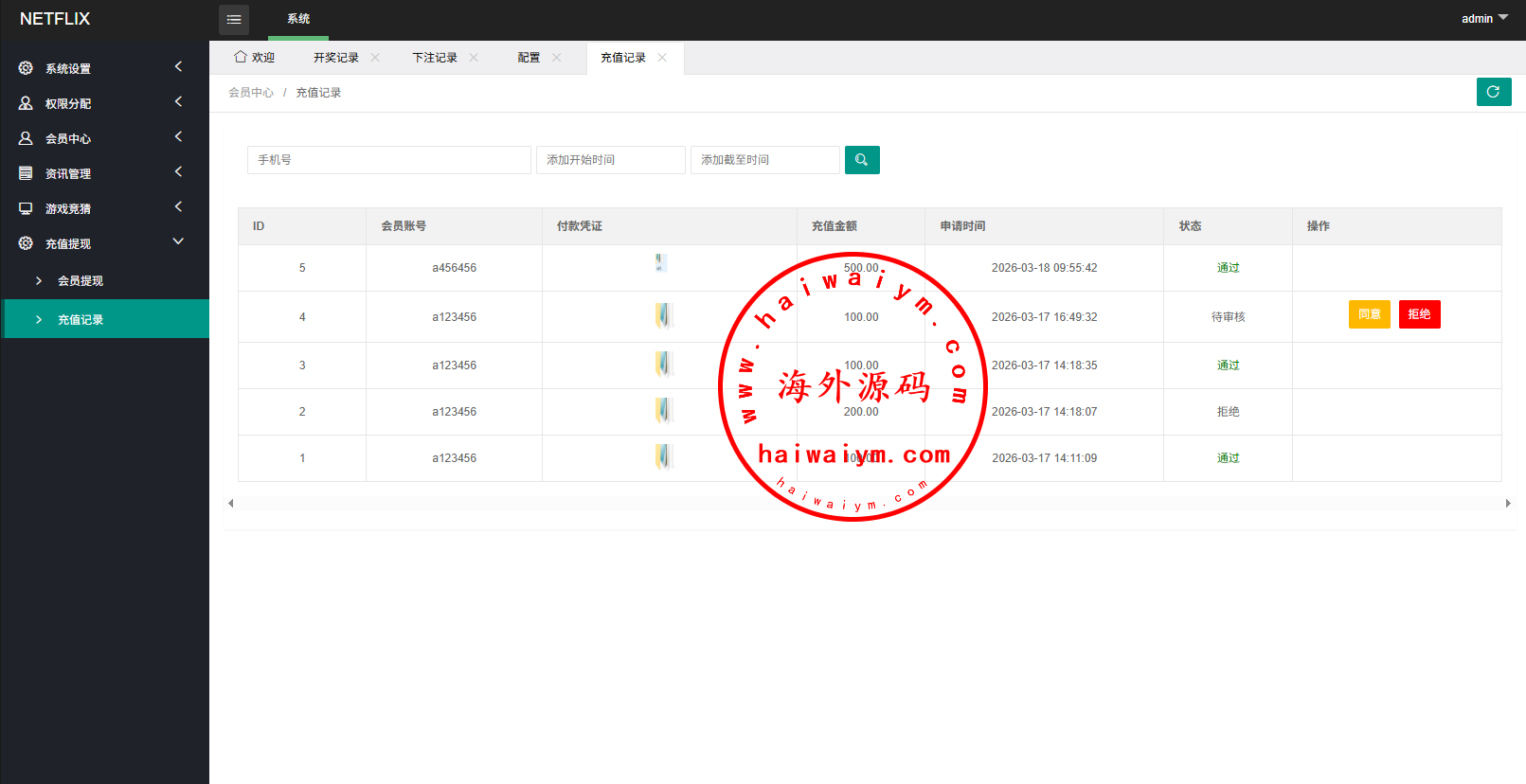Close the 配置 tab
Screen dimensions: 1526x784
pos(556,58)
